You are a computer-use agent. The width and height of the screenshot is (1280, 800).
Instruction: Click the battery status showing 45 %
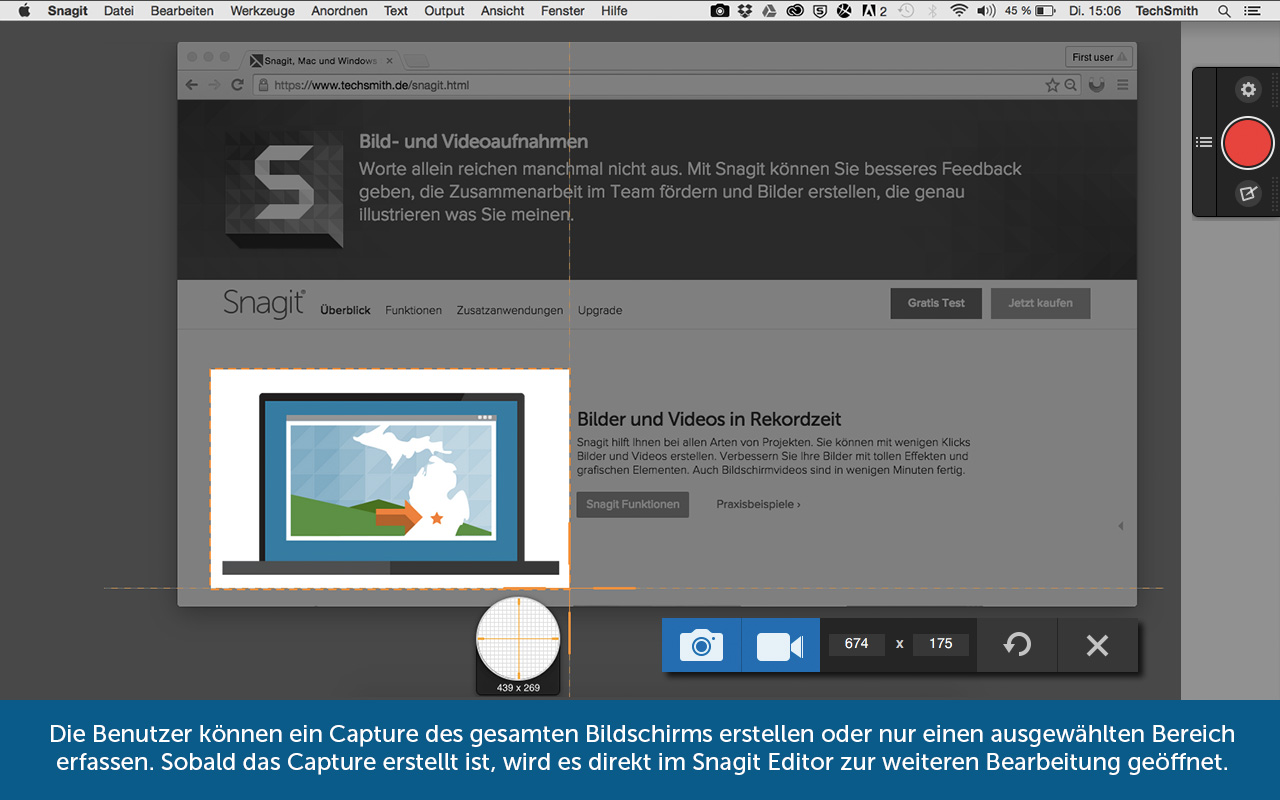point(1030,11)
